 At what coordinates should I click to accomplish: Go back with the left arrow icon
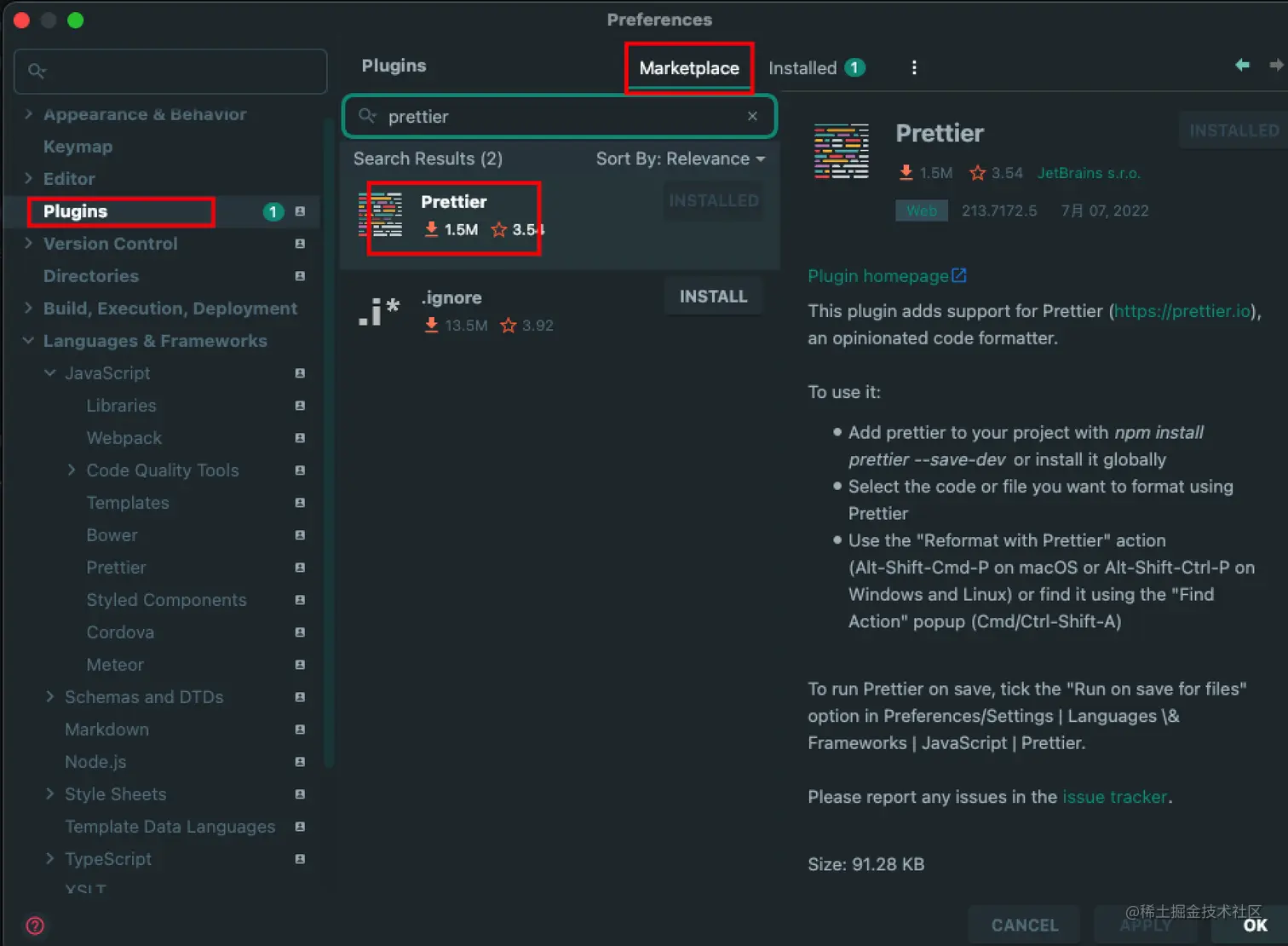1242,65
